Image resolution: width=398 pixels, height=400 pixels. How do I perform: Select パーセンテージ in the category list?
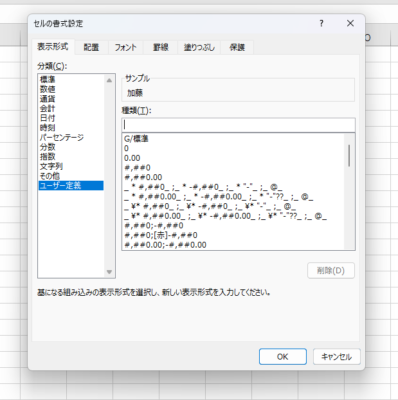pyautogui.click(x=71, y=137)
